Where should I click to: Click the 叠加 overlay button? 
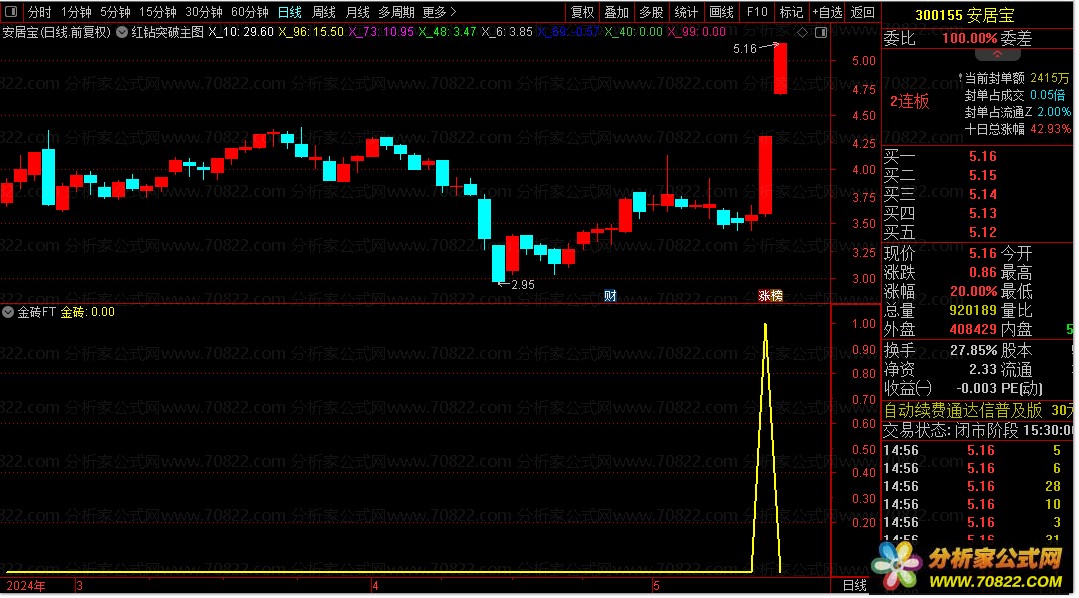pos(617,12)
